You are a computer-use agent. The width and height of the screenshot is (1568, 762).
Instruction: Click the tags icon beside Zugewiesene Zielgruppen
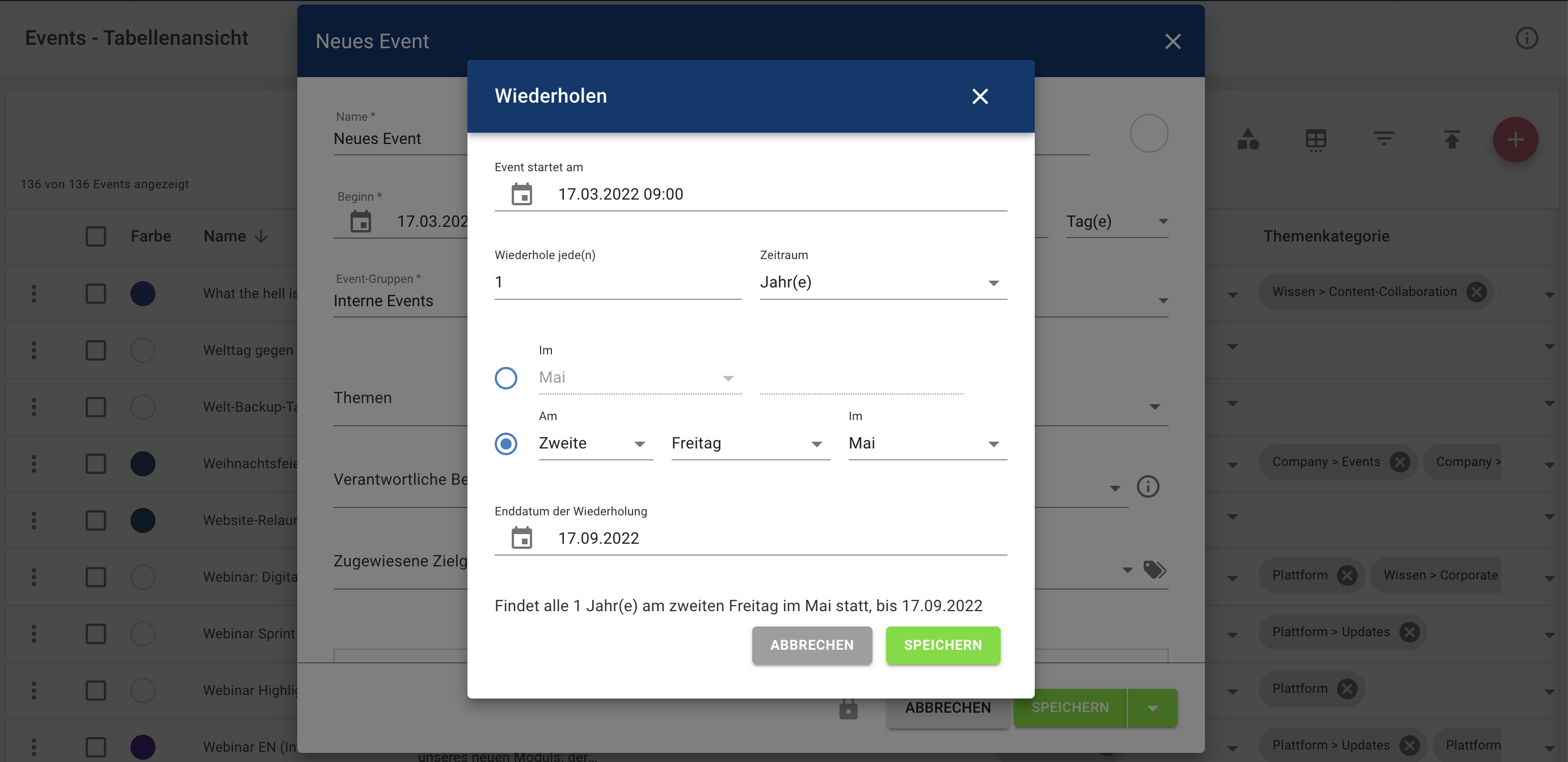pos(1154,570)
